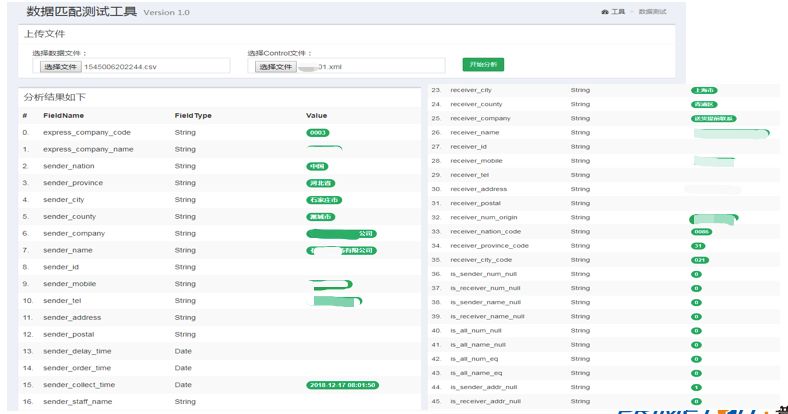Click the receiver_county field name
Viewport: 788px width, 414px height.
(476, 105)
